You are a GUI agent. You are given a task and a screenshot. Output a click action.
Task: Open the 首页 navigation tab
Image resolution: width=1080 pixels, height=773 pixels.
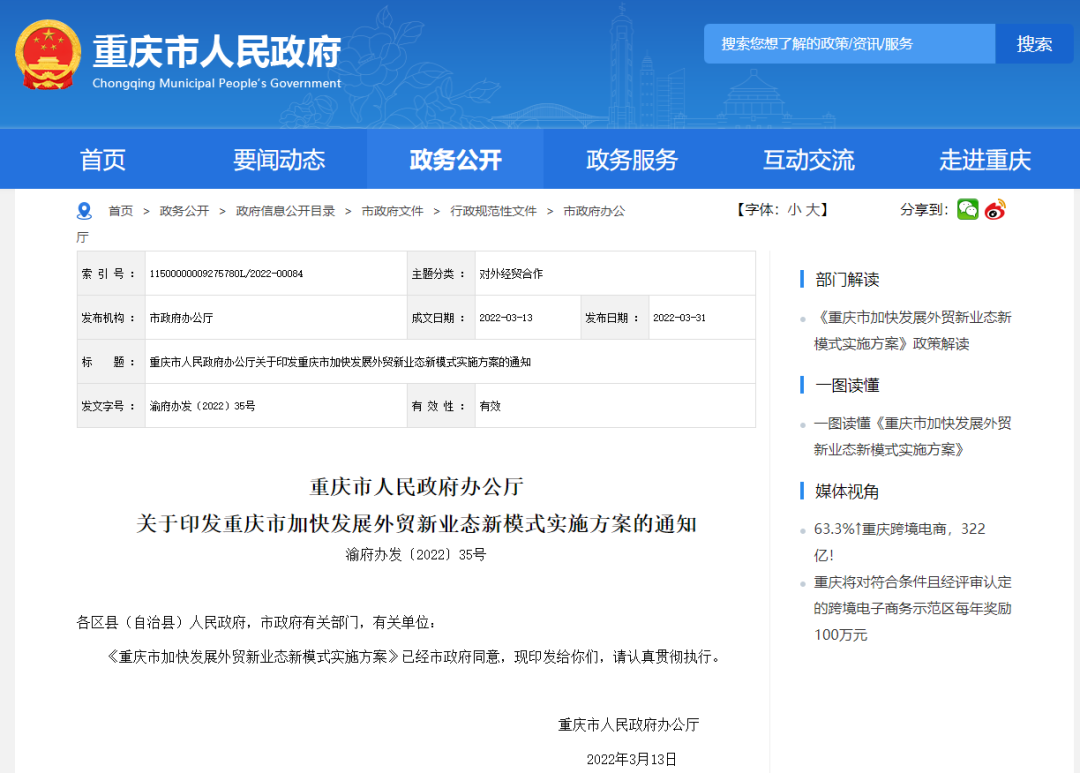tap(103, 160)
